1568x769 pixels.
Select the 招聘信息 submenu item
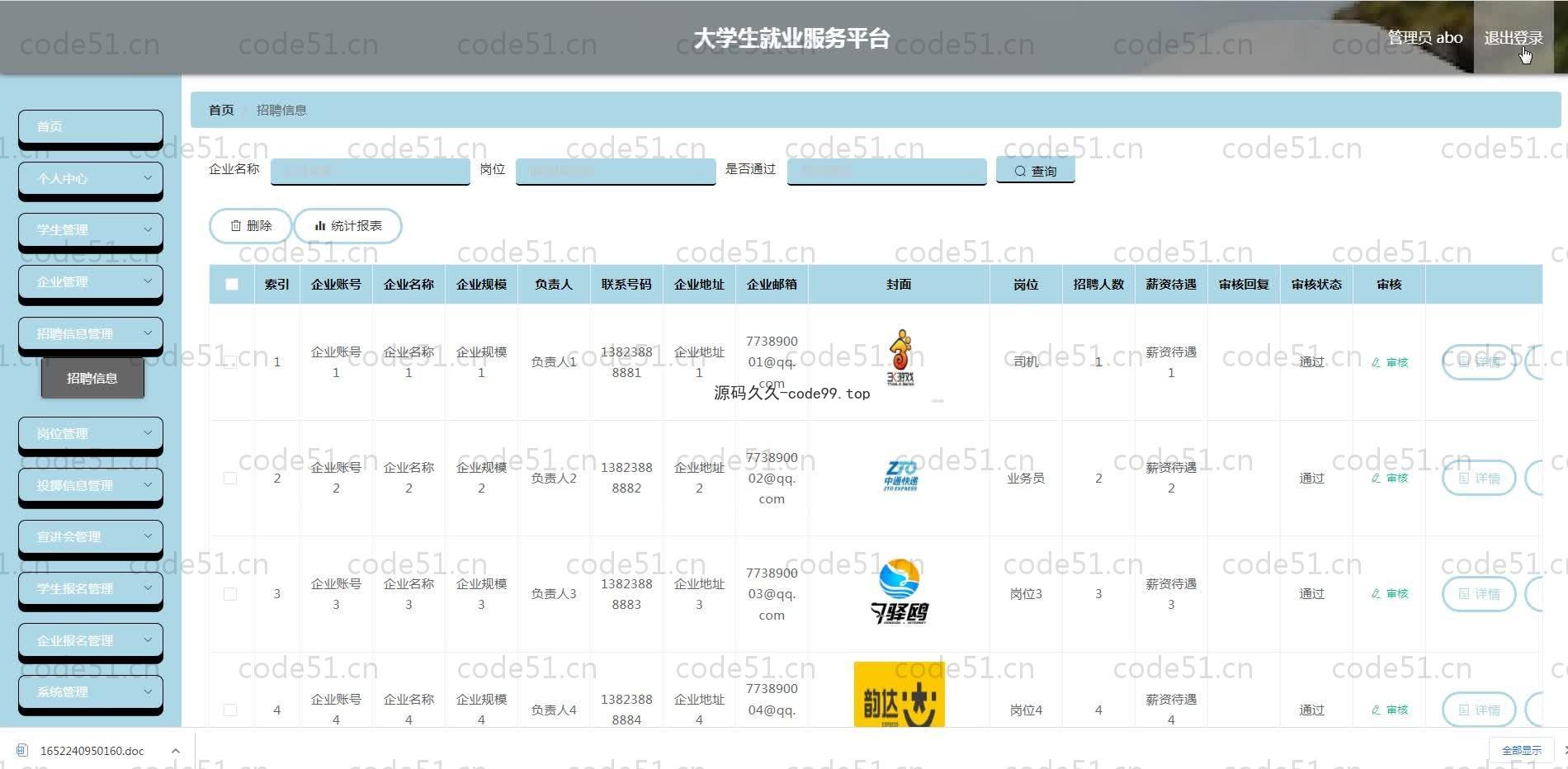coord(92,378)
